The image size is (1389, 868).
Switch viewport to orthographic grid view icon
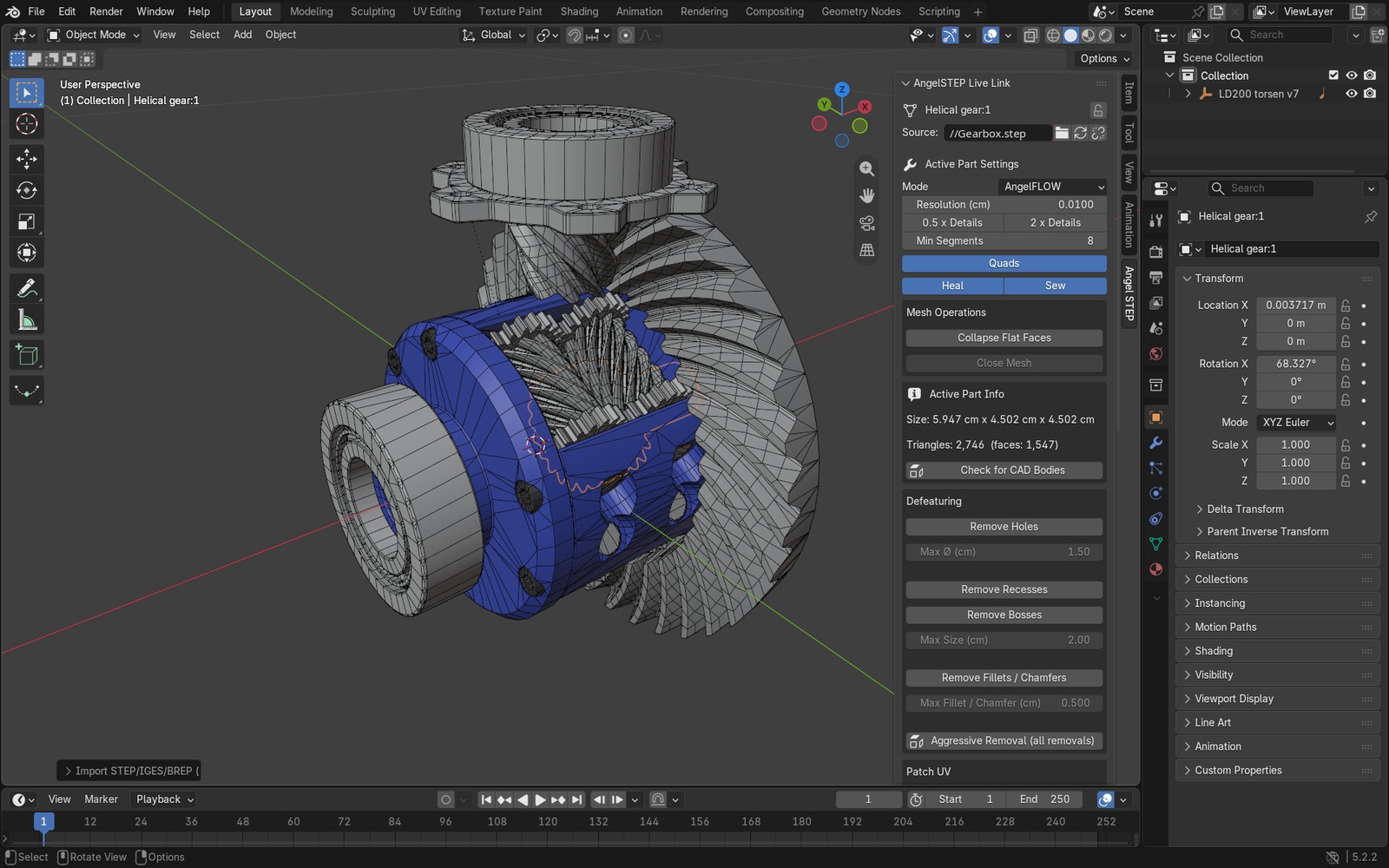pyautogui.click(x=866, y=250)
